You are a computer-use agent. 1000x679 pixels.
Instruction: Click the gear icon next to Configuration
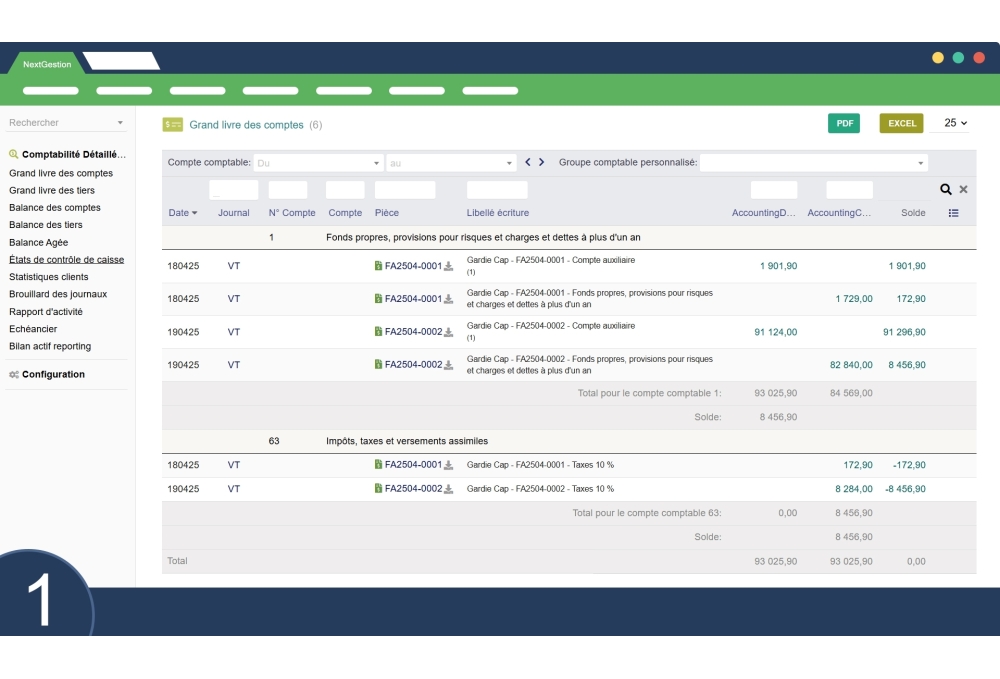click(x=13, y=374)
